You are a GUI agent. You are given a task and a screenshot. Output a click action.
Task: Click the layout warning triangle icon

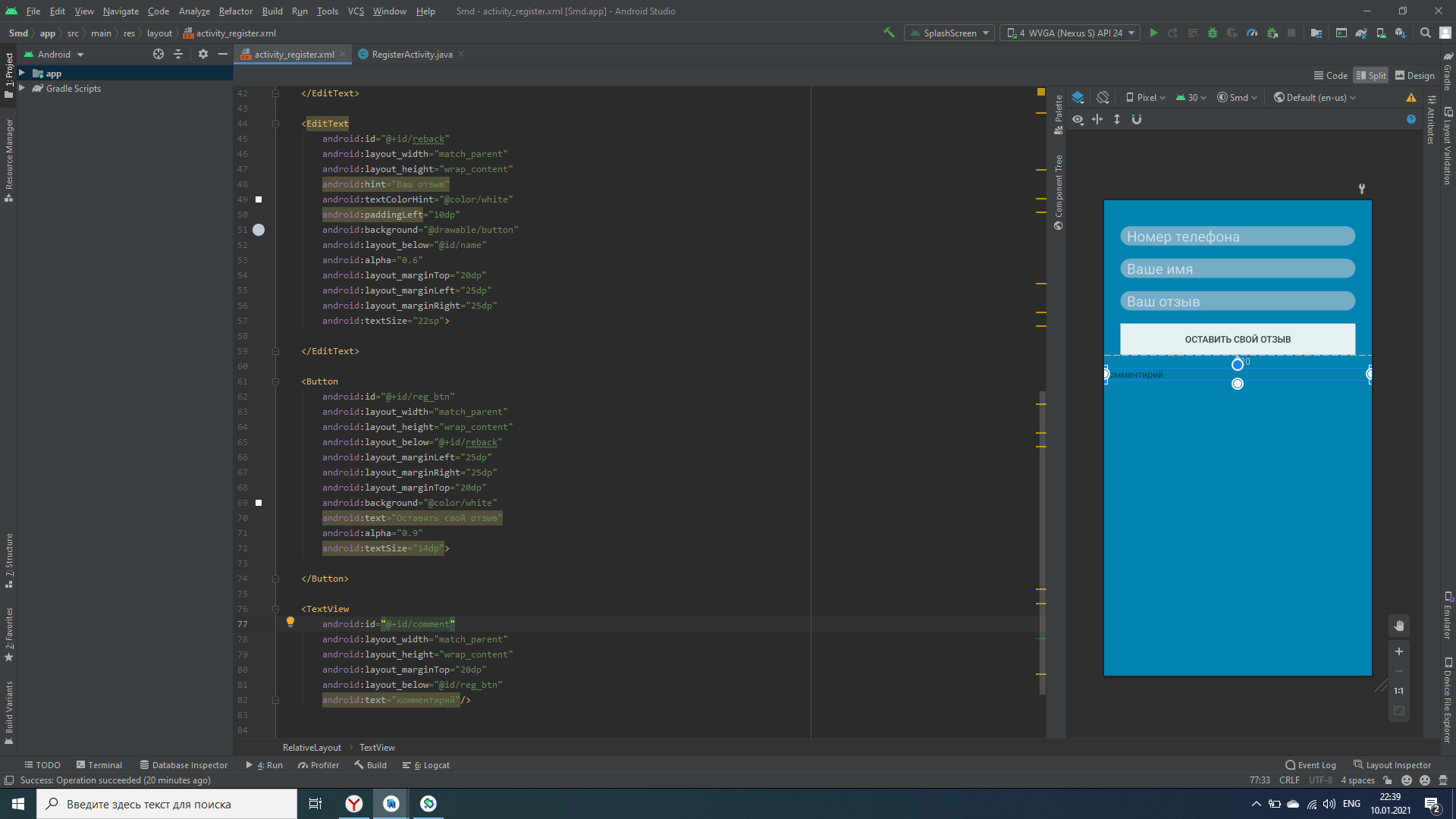click(1411, 97)
